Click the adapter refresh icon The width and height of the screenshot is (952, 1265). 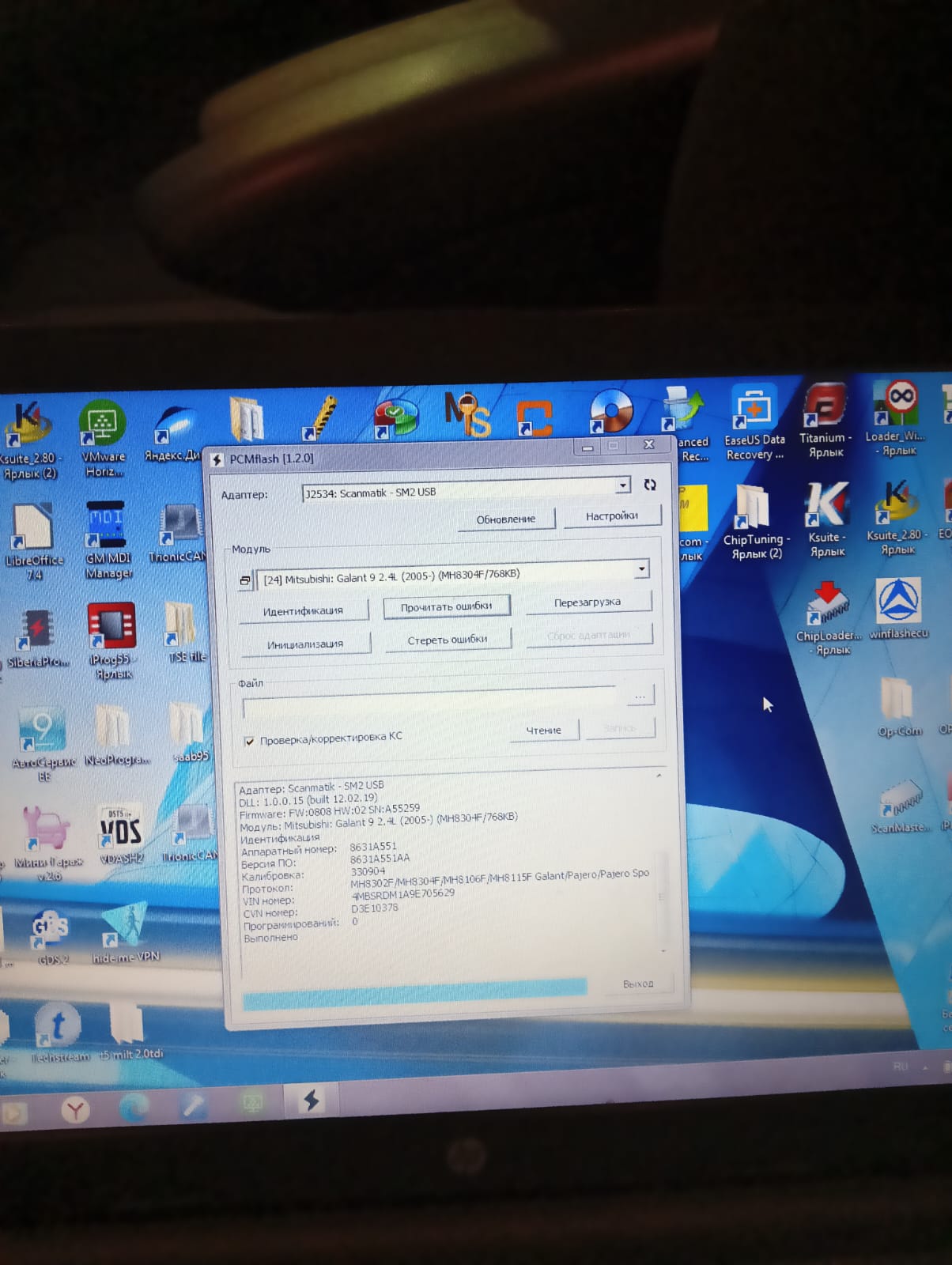[650, 485]
